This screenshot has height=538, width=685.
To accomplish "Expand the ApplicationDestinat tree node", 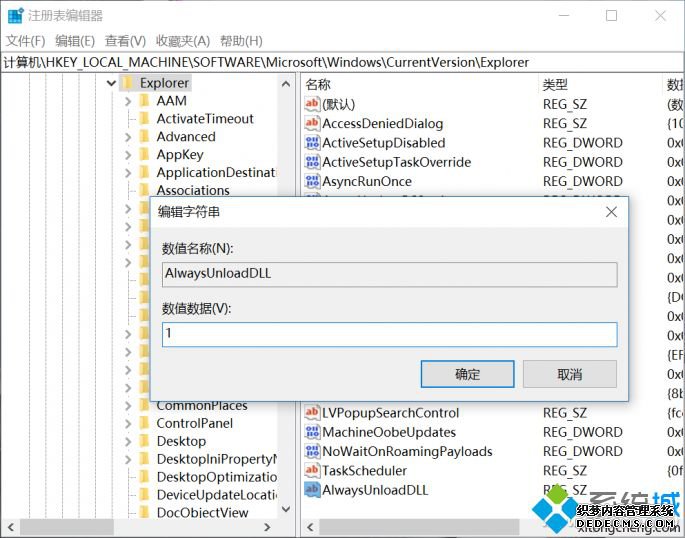I will (x=128, y=173).
